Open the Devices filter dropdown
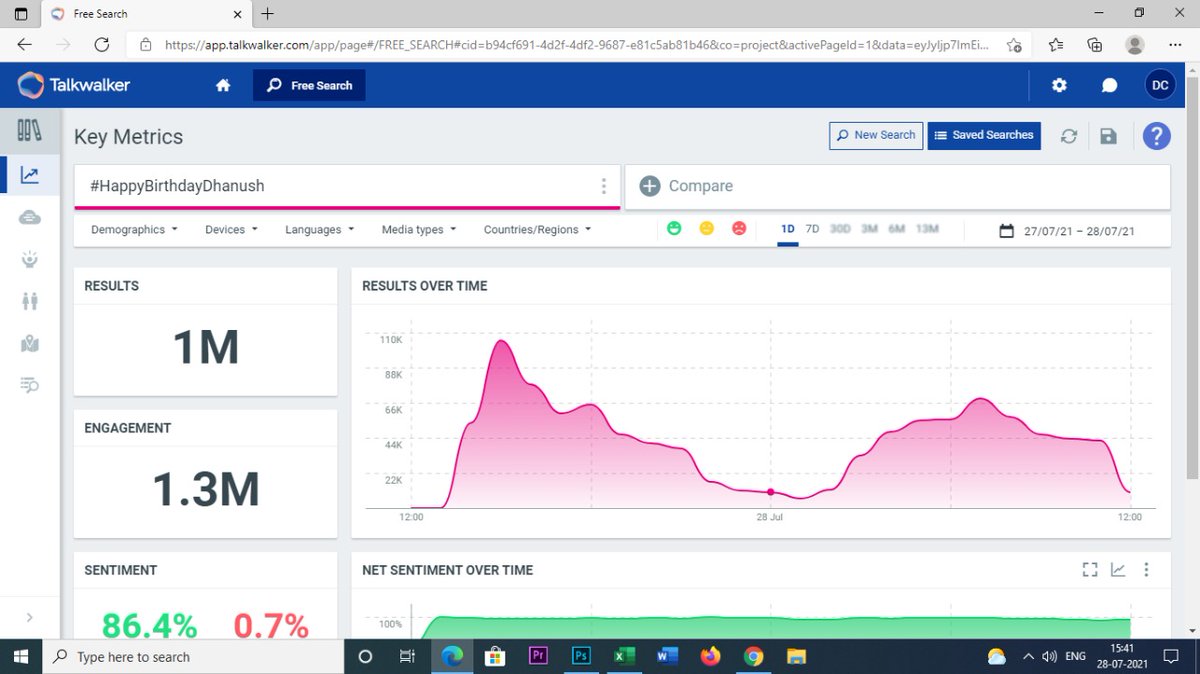 pyautogui.click(x=231, y=230)
